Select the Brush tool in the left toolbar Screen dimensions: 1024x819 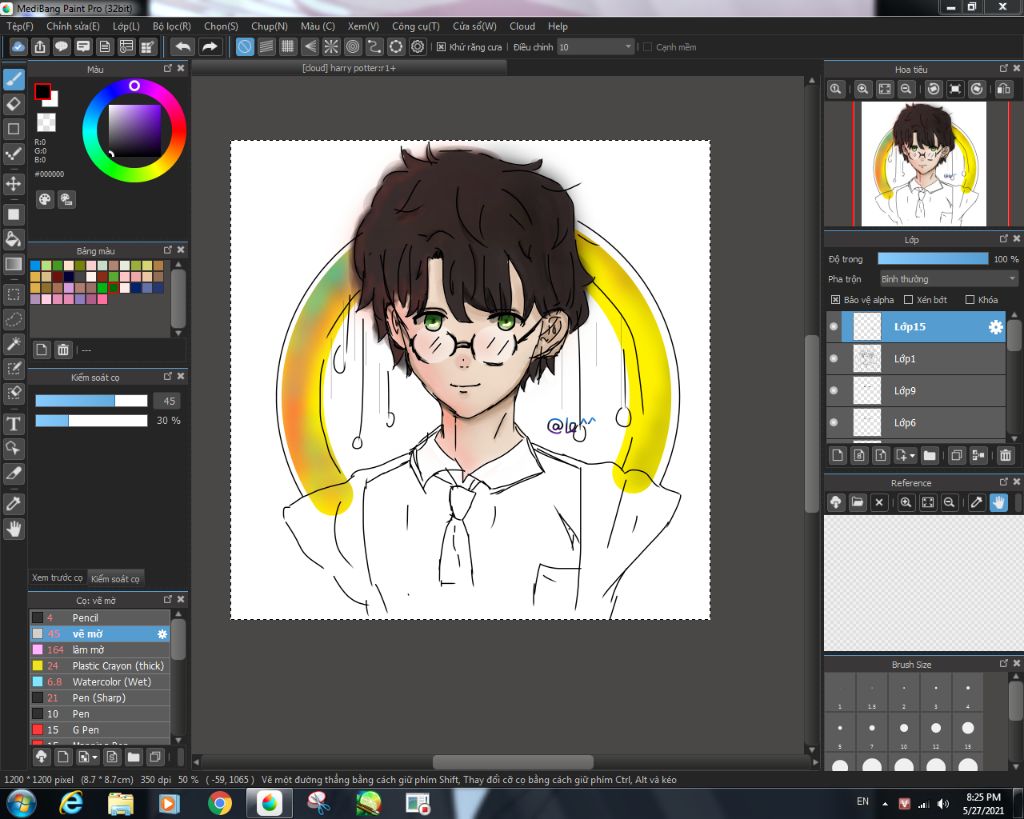coord(14,79)
